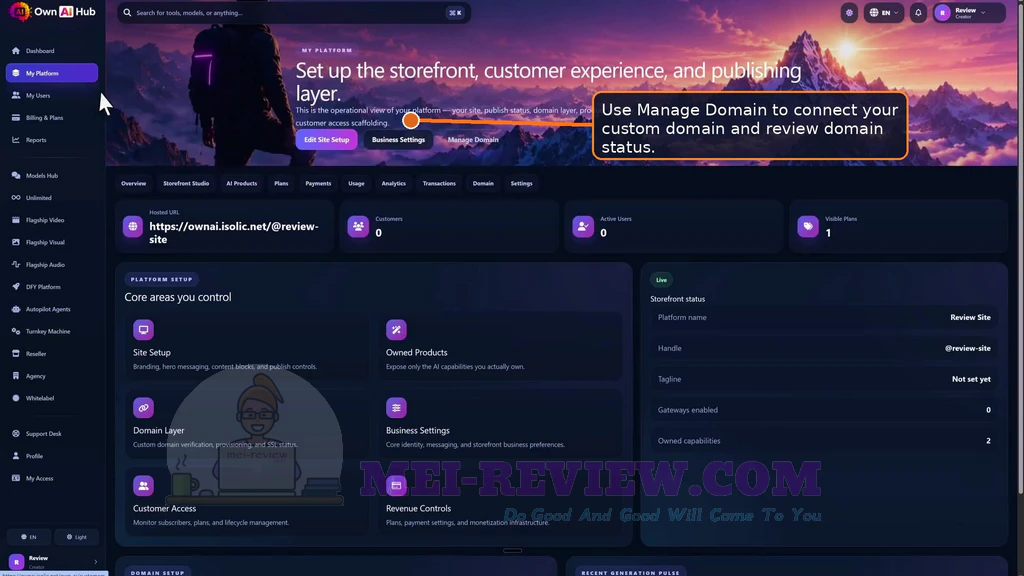Open the hosted URL ownai.isolic.net link
The image size is (1024, 576).
click(234, 233)
